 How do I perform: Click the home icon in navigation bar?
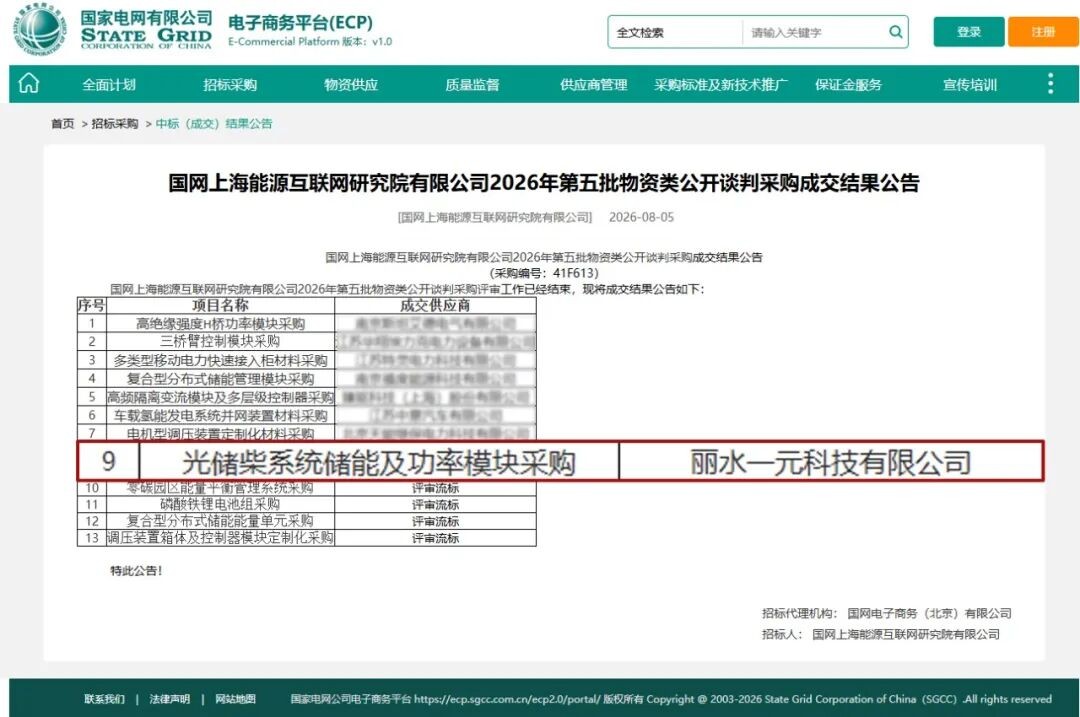29,84
